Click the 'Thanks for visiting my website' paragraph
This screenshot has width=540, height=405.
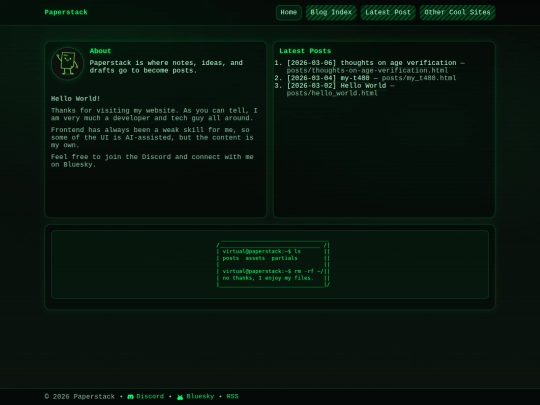coord(154,114)
